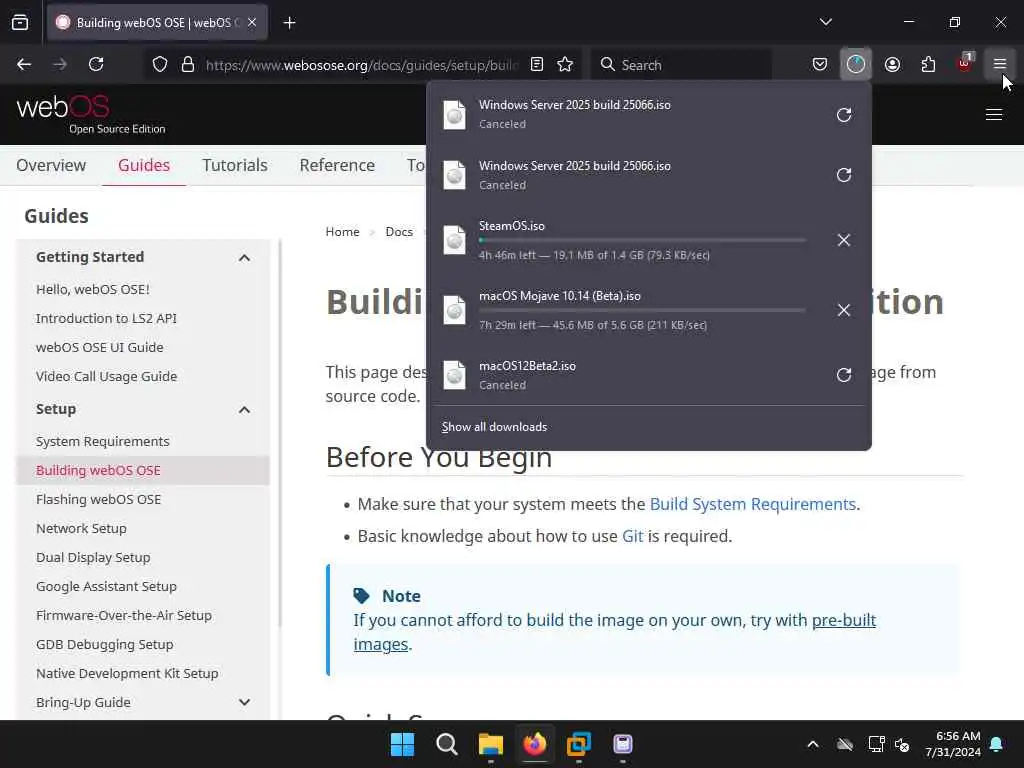Viewport: 1024px width, 768px height.
Task: Click the webosose.org URL in address bar
Action: point(362,65)
